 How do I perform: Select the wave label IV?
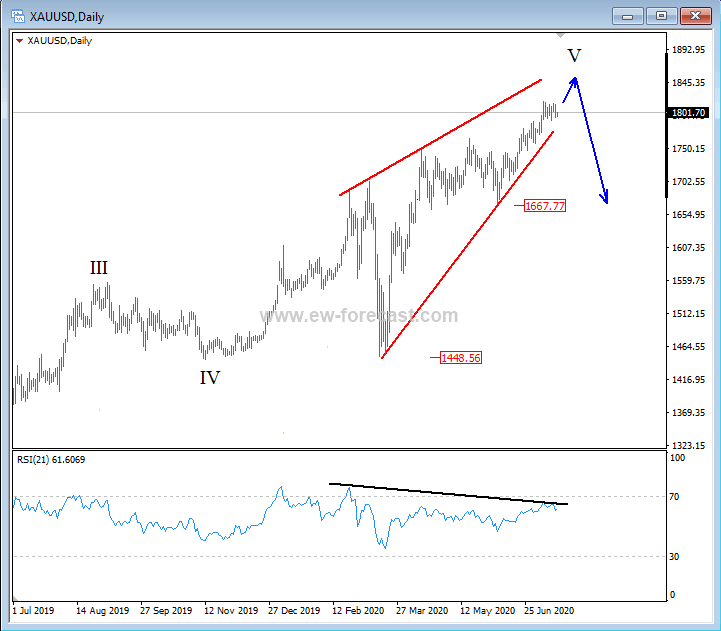coord(210,378)
